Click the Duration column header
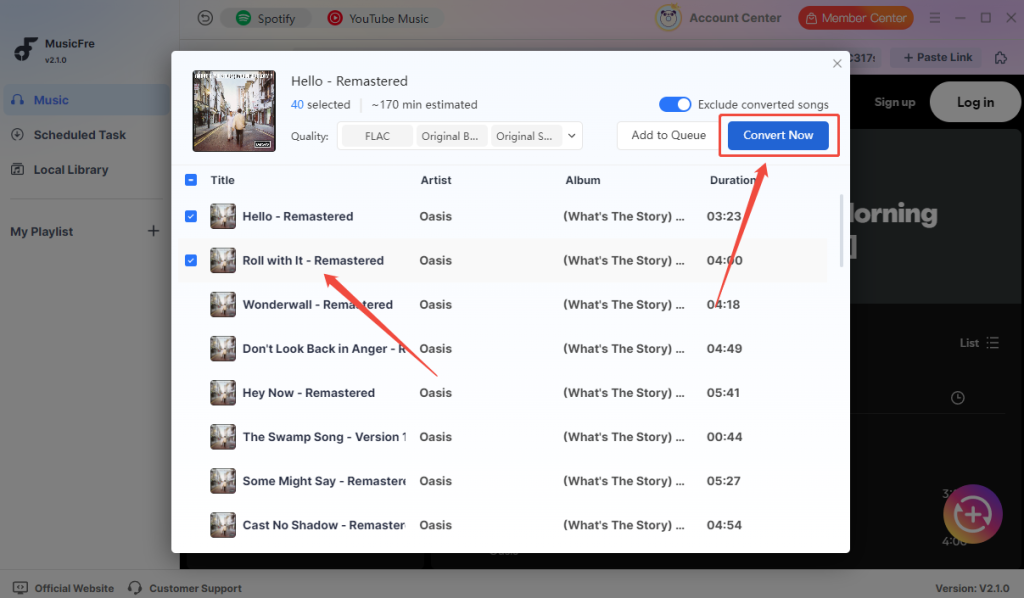 pyautogui.click(x=733, y=180)
